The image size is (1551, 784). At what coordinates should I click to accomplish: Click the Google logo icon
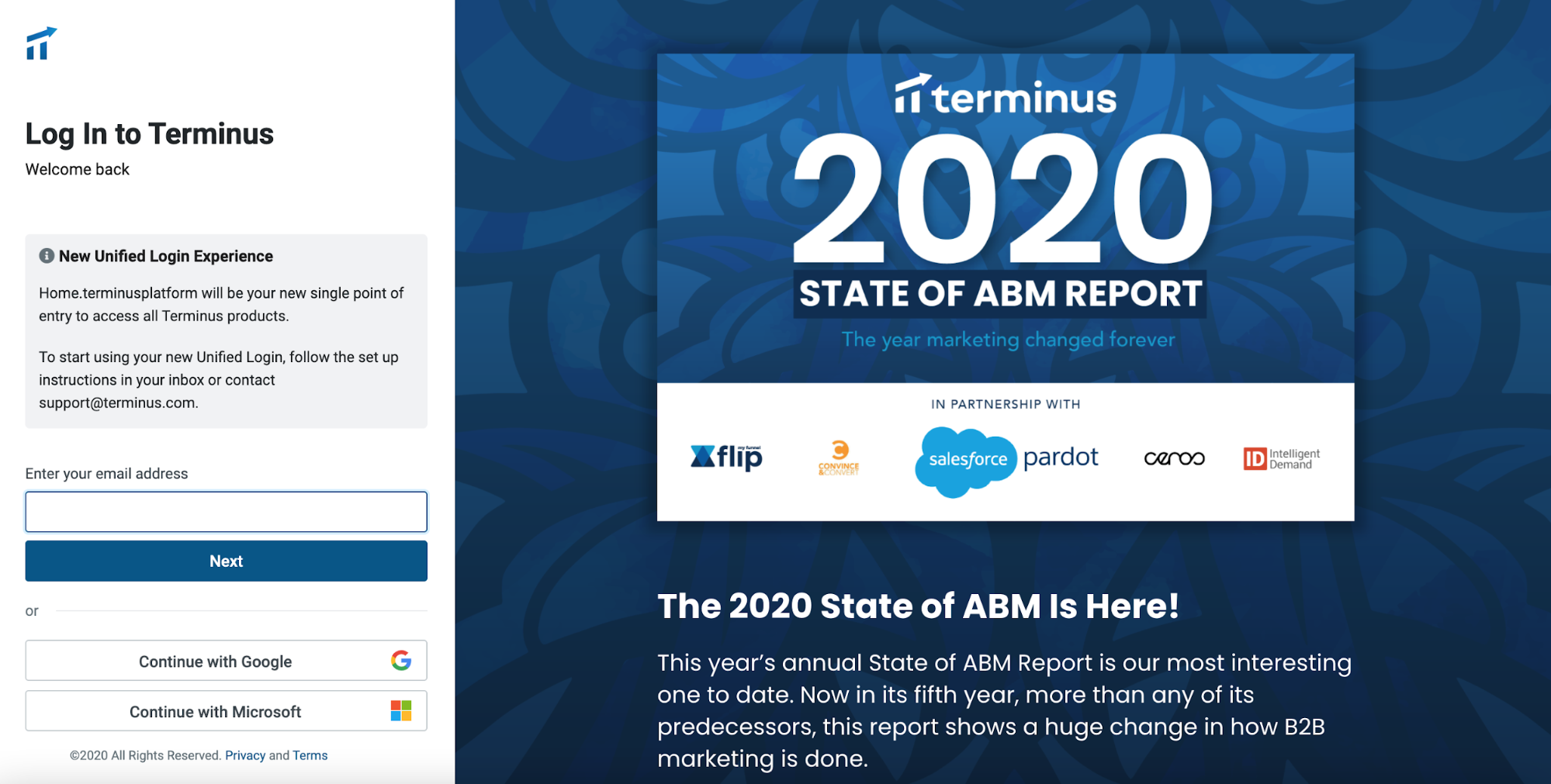(401, 661)
